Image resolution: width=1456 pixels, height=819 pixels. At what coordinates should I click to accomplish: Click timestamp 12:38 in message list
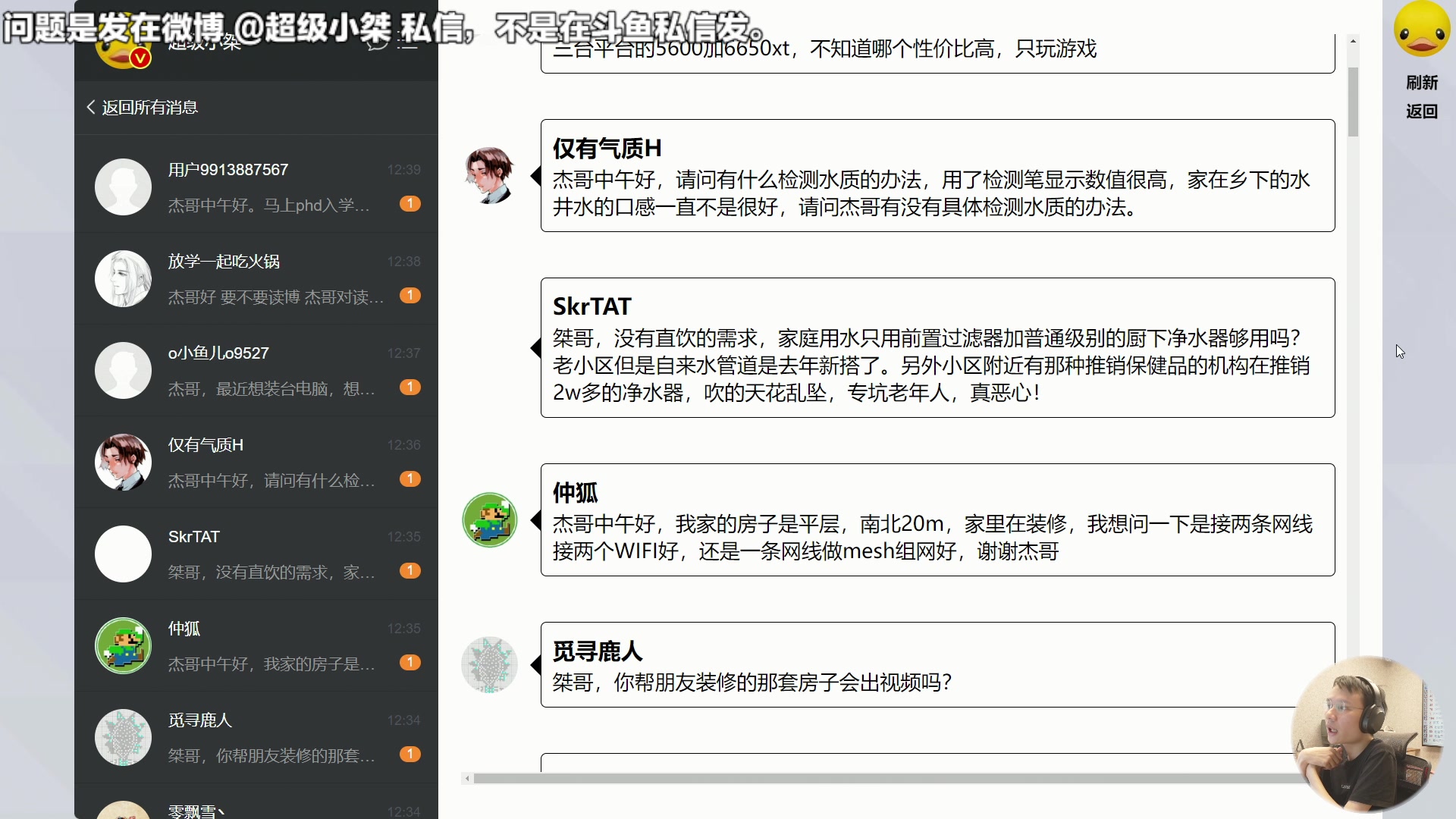[x=403, y=262]
